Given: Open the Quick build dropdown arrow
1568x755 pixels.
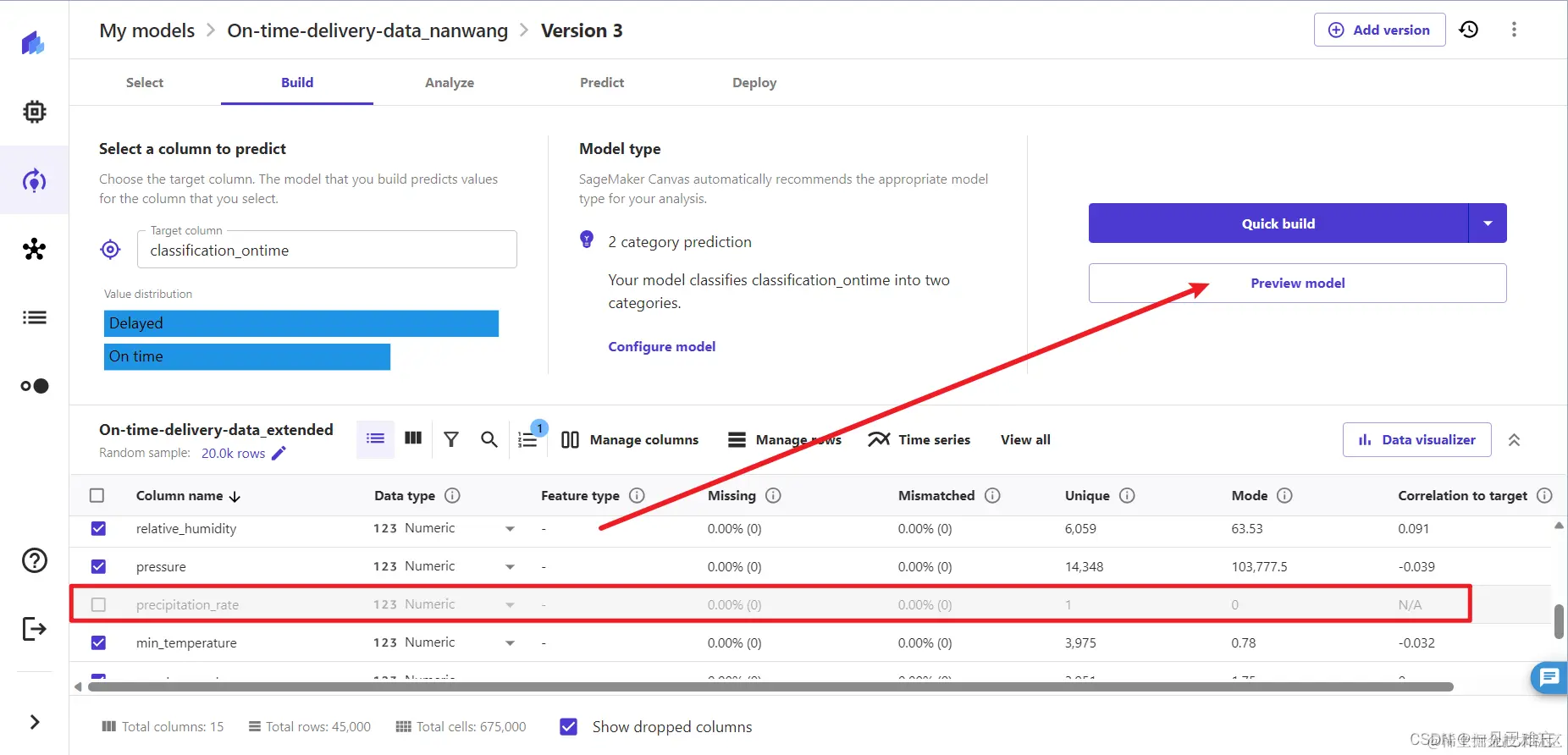Looking at the screenshot, I should click(1488, 223).
